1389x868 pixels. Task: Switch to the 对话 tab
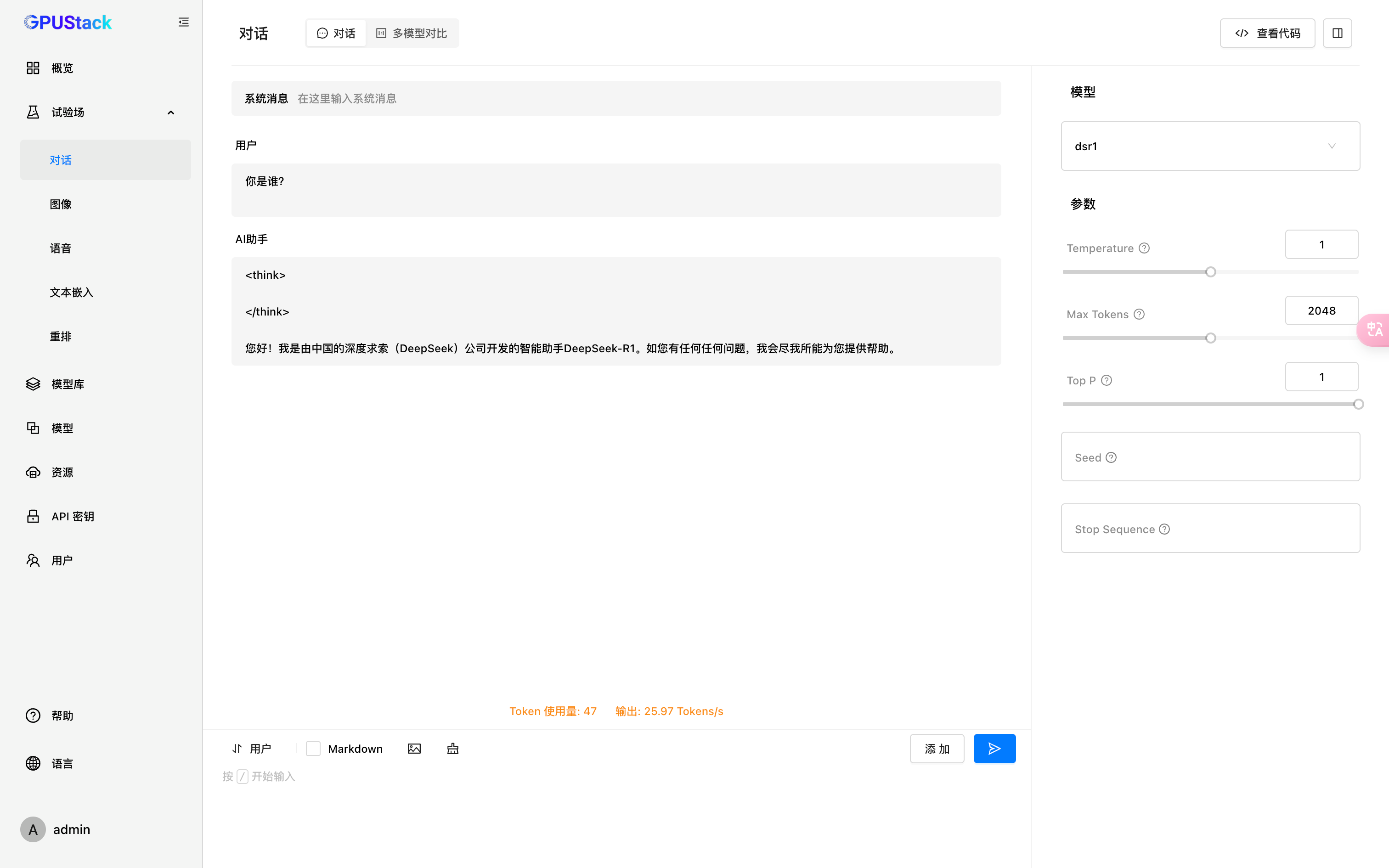point(336,33)
